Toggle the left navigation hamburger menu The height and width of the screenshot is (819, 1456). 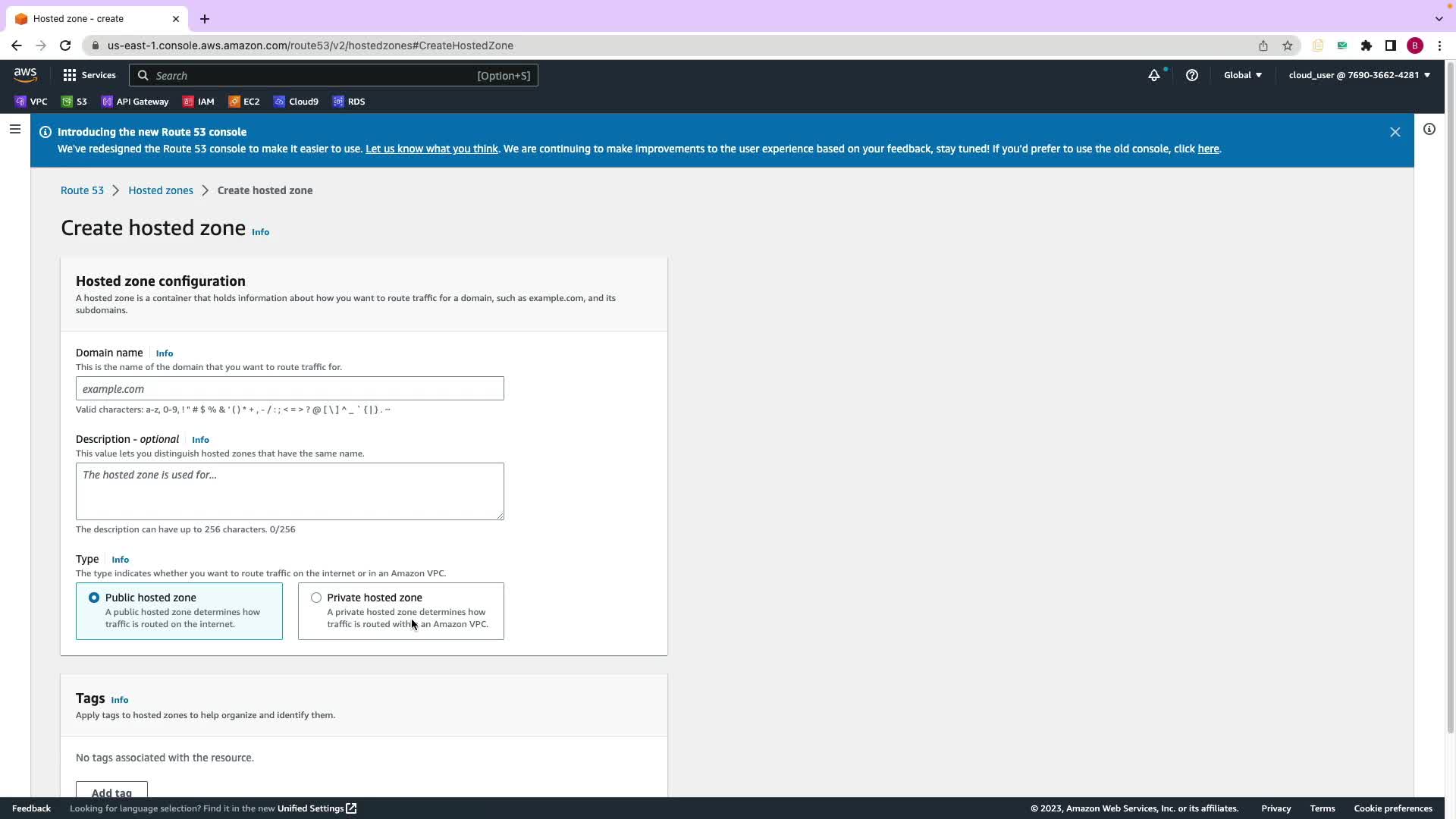click(15, 130)
